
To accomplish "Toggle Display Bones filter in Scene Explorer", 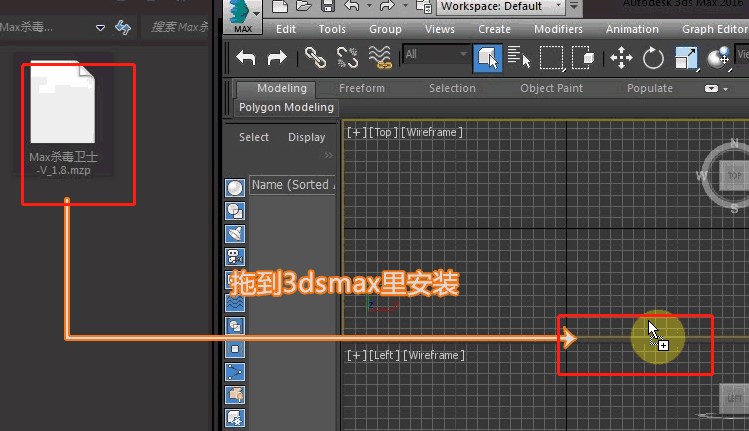I will [235, 372].
